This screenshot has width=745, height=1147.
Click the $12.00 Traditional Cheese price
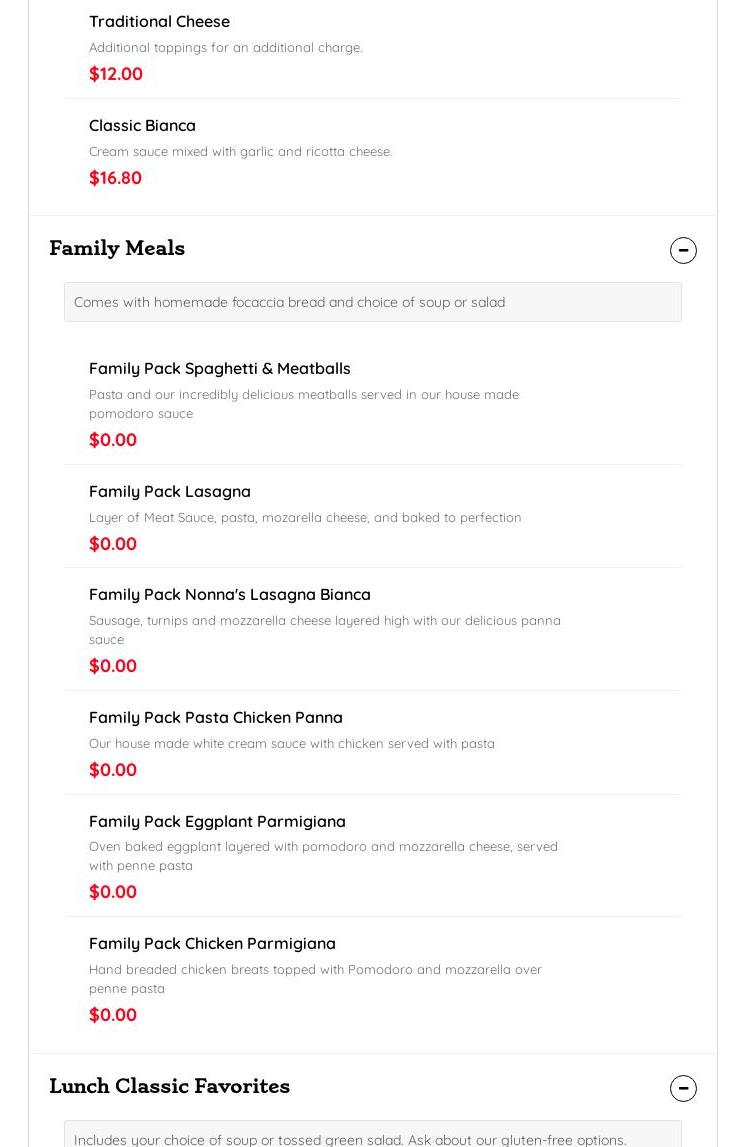[x=116, y=73]
